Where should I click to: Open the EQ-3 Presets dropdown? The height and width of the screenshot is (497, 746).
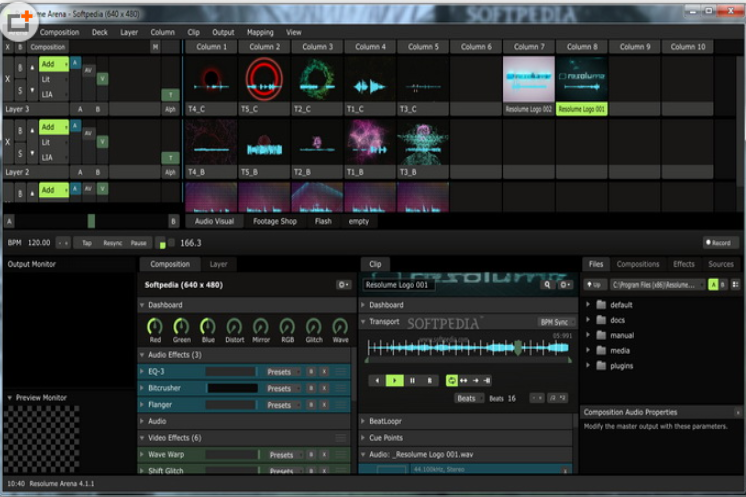click(x=283, y=372)
